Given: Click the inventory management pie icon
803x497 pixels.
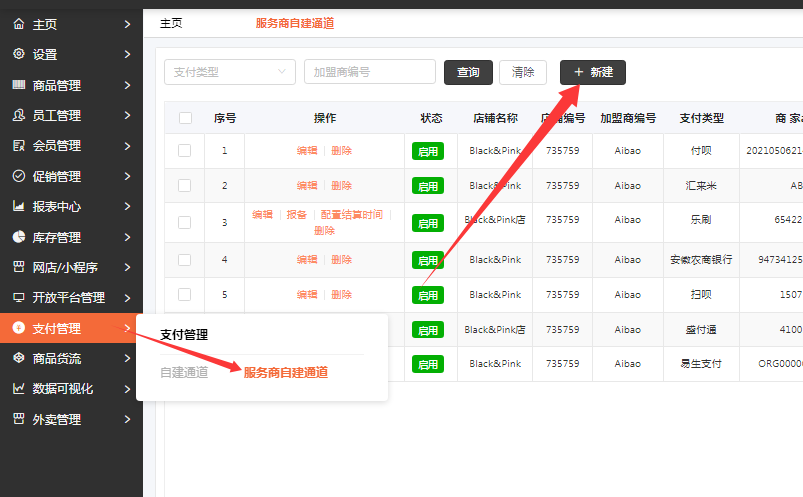Looking at the screenshot, I should pos(18,237).
